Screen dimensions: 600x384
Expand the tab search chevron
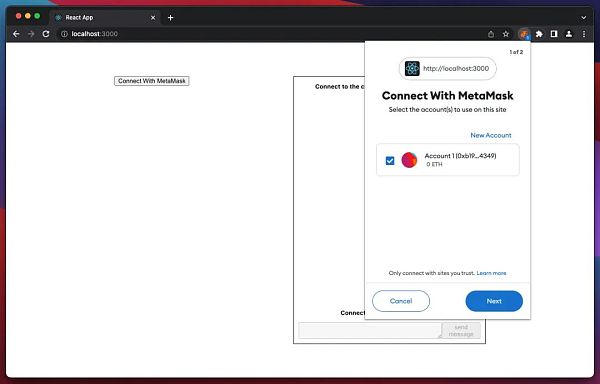click(584, 18)
